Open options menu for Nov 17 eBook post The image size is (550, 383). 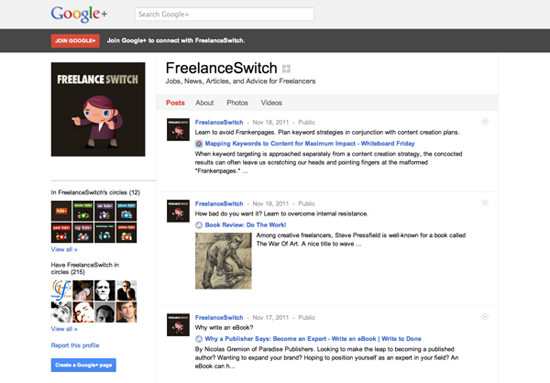485,317
